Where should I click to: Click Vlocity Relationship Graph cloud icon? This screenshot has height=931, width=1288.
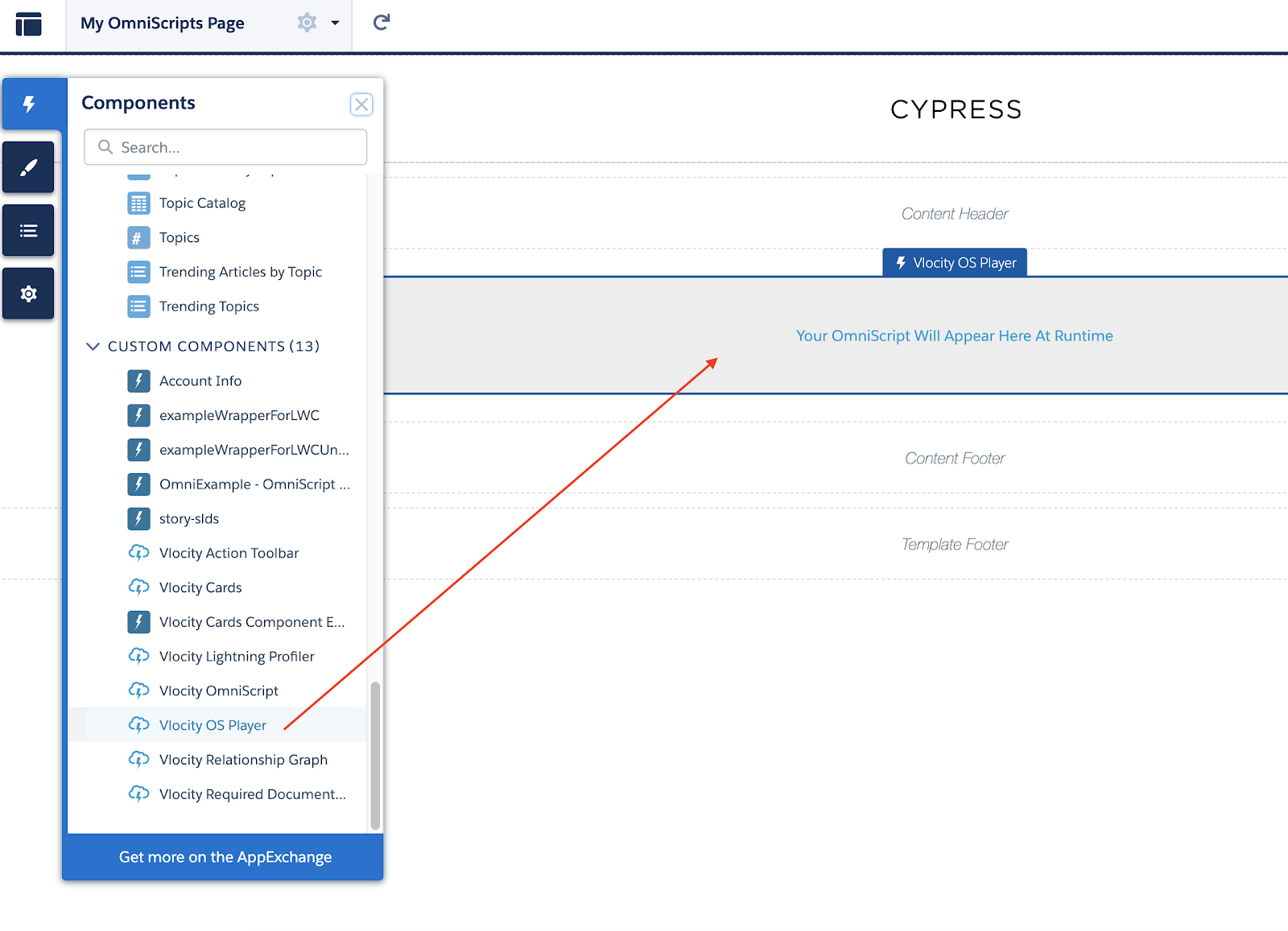pyautogui.click(x=138, y=760)
